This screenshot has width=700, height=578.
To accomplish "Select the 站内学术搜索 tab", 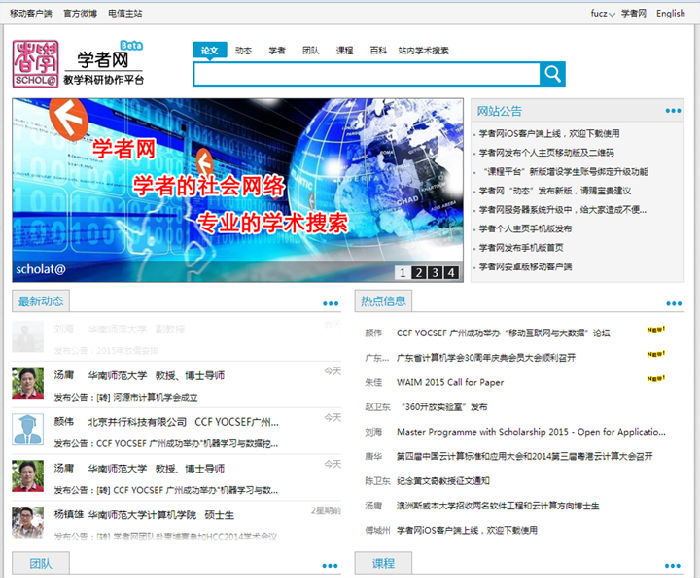I will pyautogui.click(x=423, y=50).
